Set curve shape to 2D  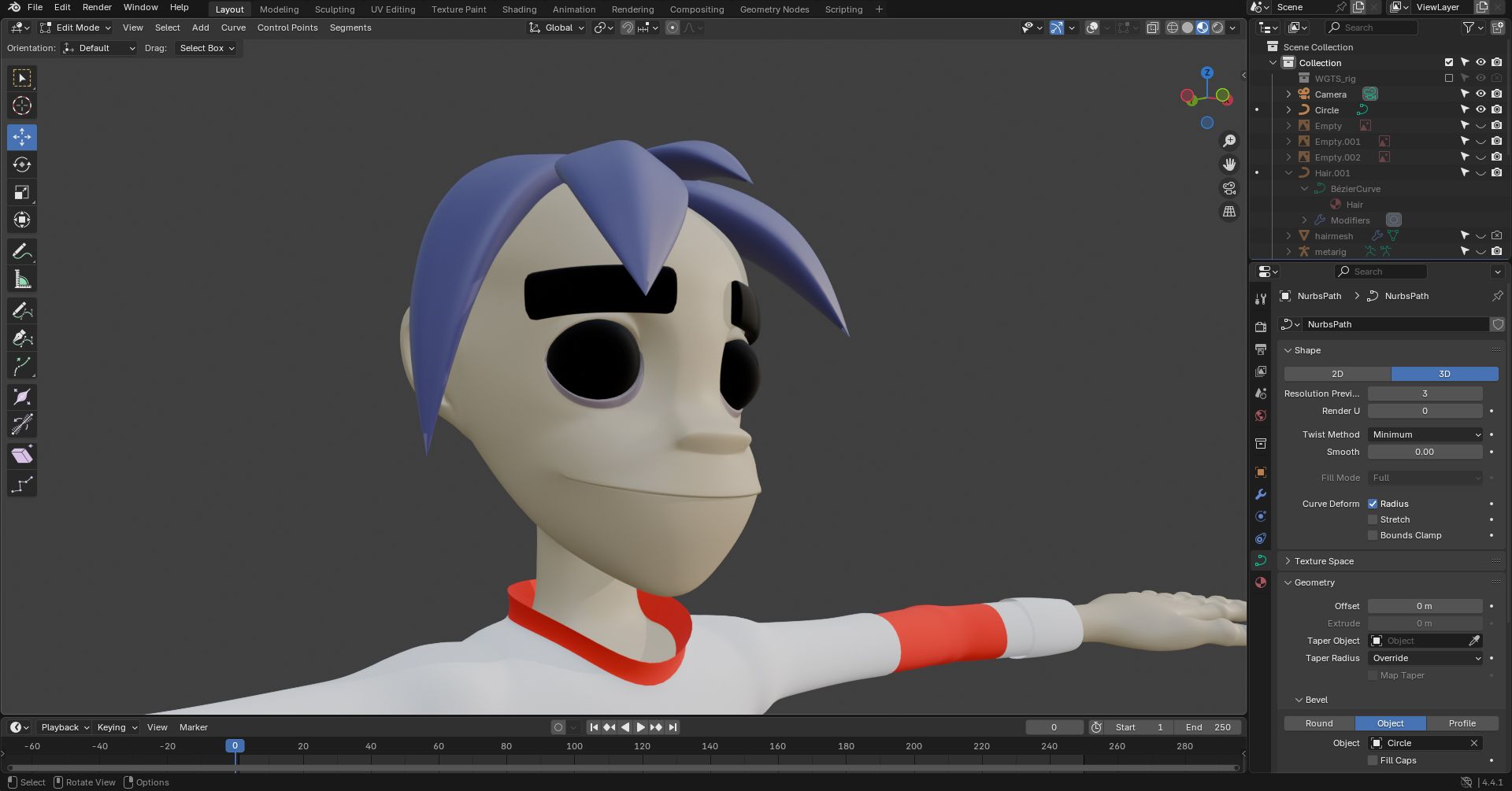[1337, 374]
